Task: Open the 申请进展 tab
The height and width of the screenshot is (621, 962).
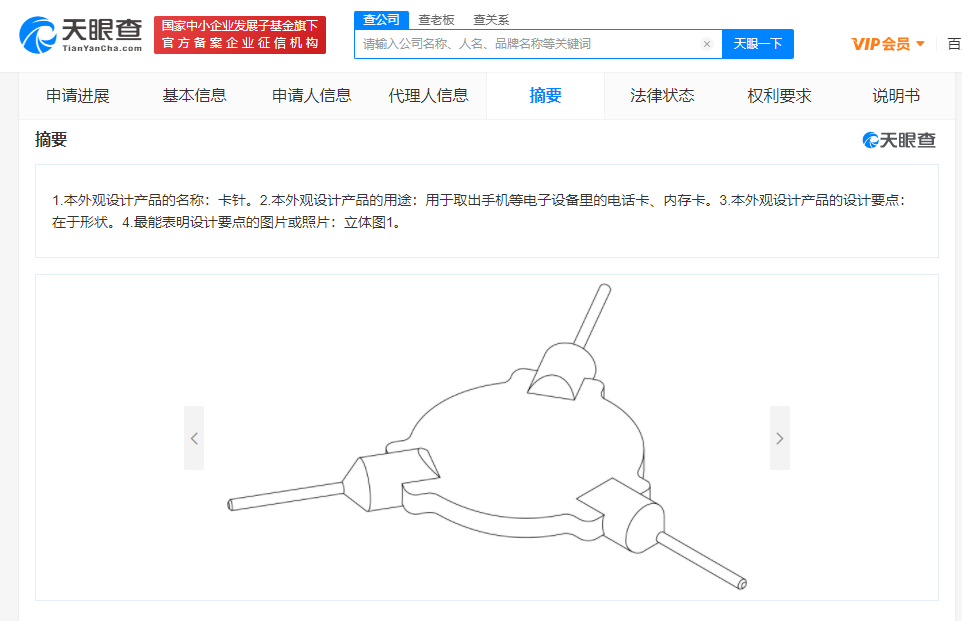Action: tap(78, 96)
